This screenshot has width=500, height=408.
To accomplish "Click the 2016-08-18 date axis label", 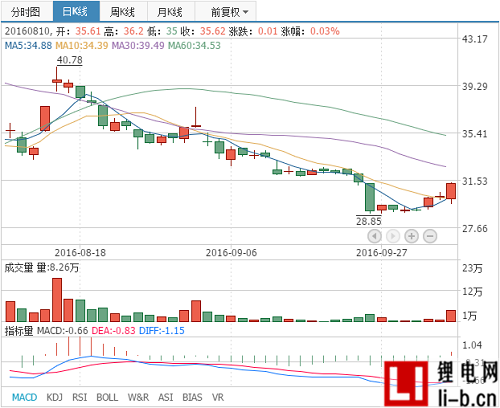I will tap(80, 253).
